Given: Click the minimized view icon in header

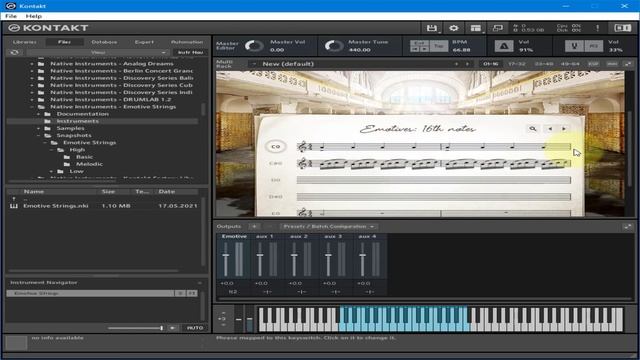Looking at the screenshot, I should [498, 28].
